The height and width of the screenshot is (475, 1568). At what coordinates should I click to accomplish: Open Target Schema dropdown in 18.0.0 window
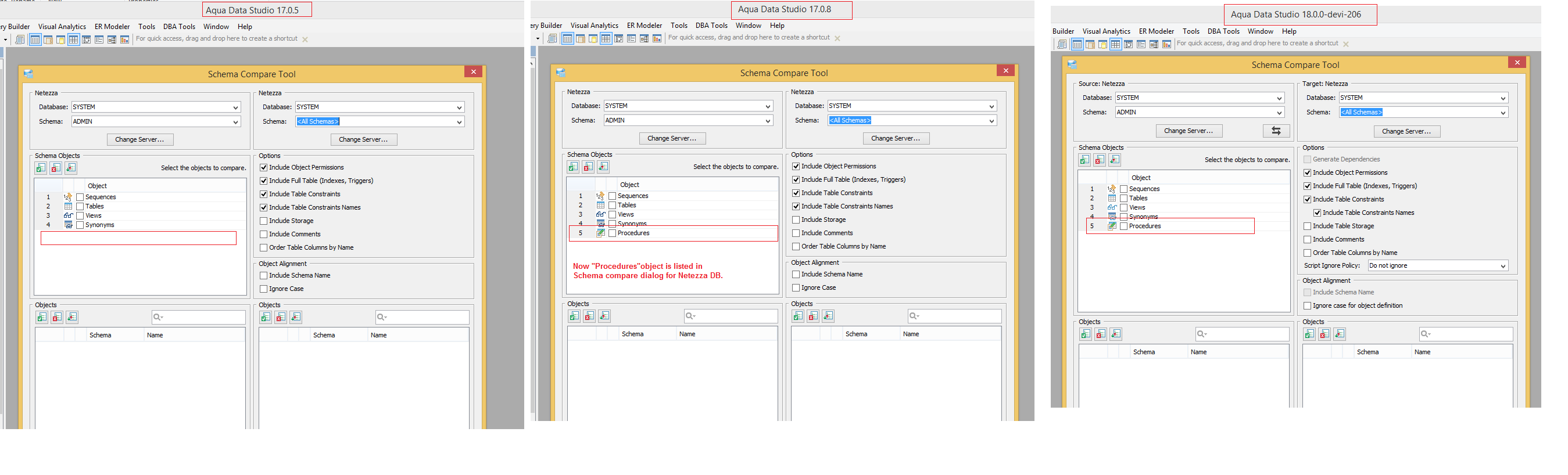click(x=1503, y=113)
